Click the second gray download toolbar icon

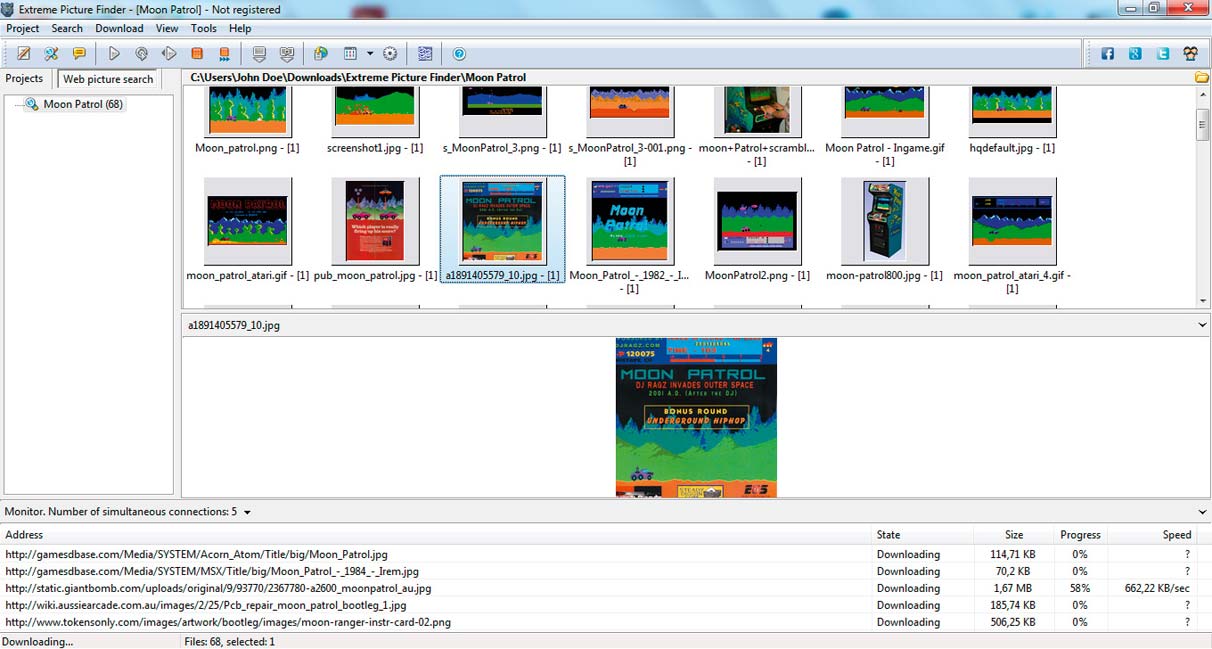287,54
